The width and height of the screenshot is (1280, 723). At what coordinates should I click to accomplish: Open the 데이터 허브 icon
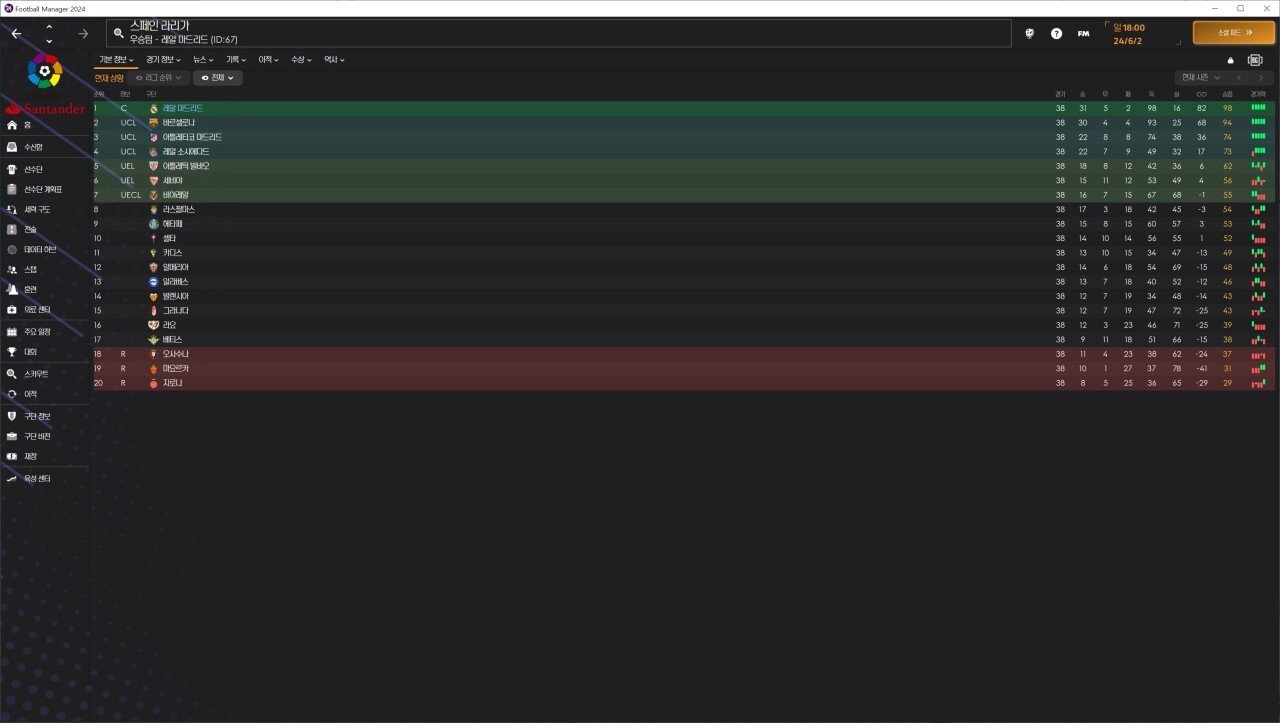[x=12, y=249]
